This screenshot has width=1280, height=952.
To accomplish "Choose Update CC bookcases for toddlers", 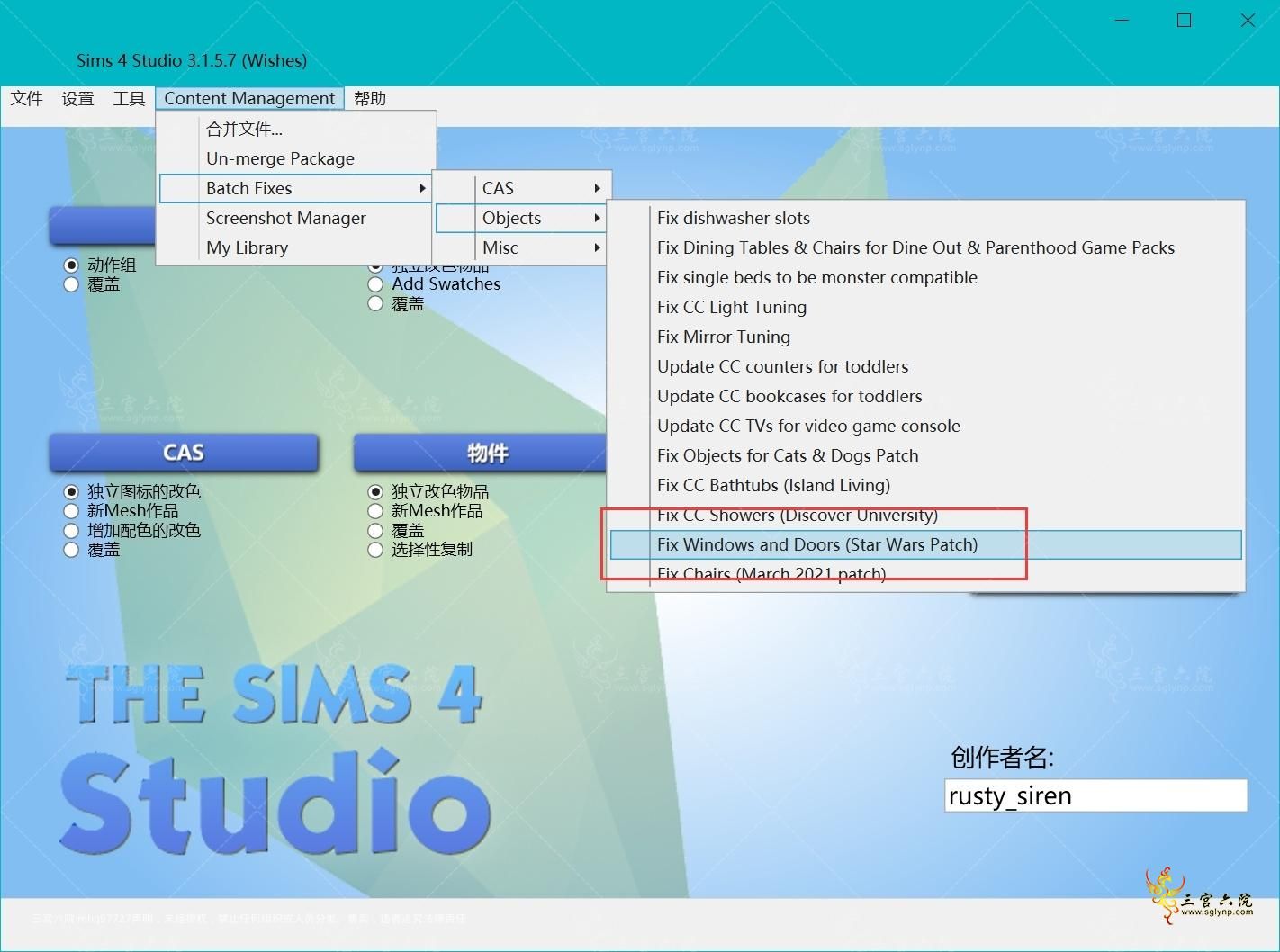I will tap(925, 396).
